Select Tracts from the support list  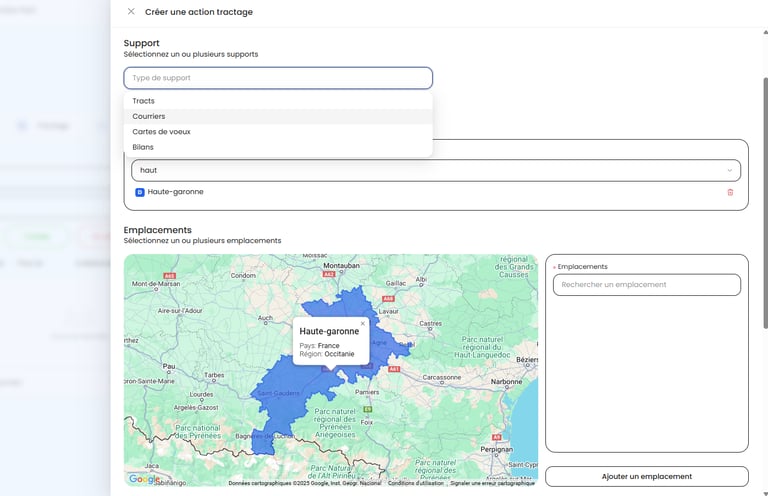pyautogui.click(x=278, y=101)
